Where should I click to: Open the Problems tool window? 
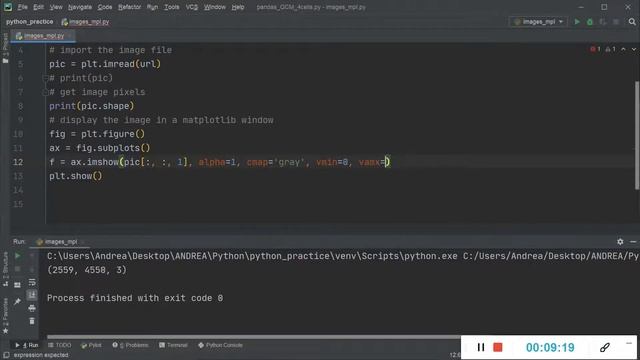pyautogui.click(x=130, y=345)
